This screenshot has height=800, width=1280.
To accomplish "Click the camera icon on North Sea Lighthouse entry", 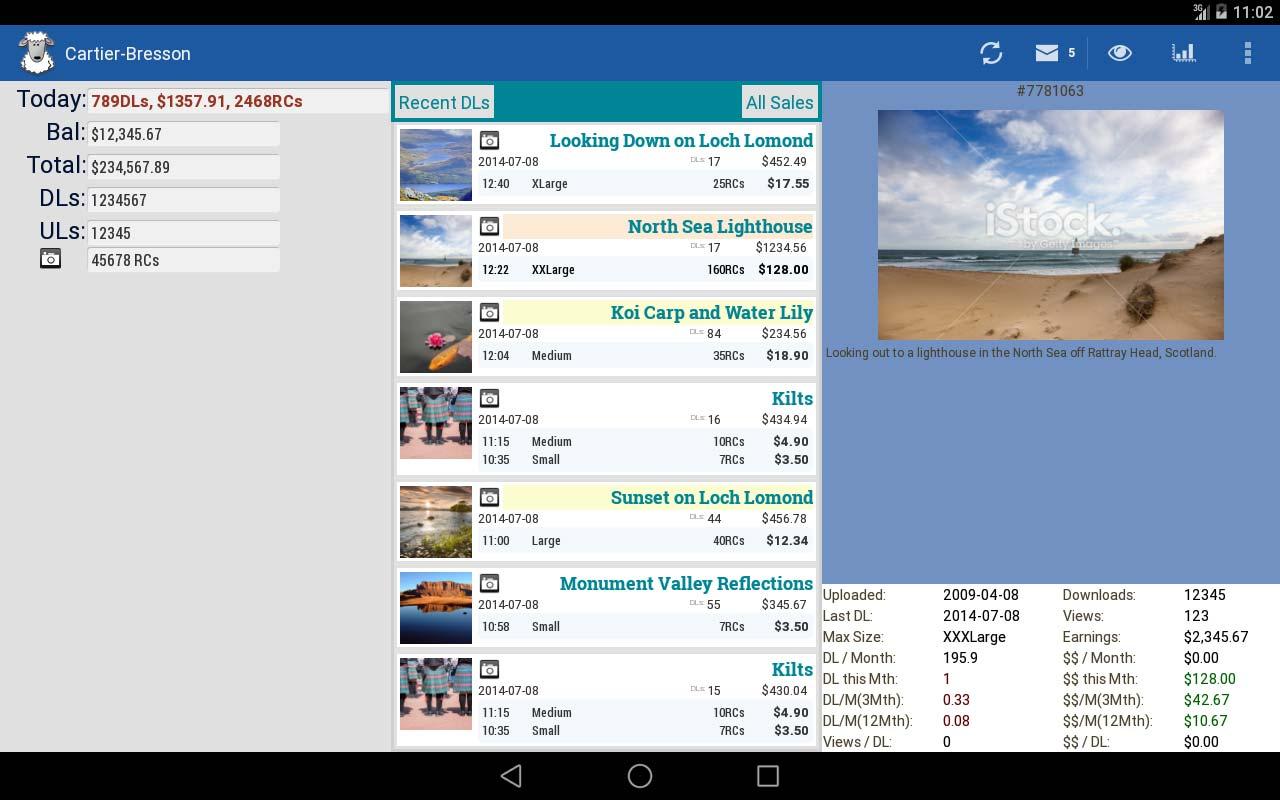I will (490, 226).
